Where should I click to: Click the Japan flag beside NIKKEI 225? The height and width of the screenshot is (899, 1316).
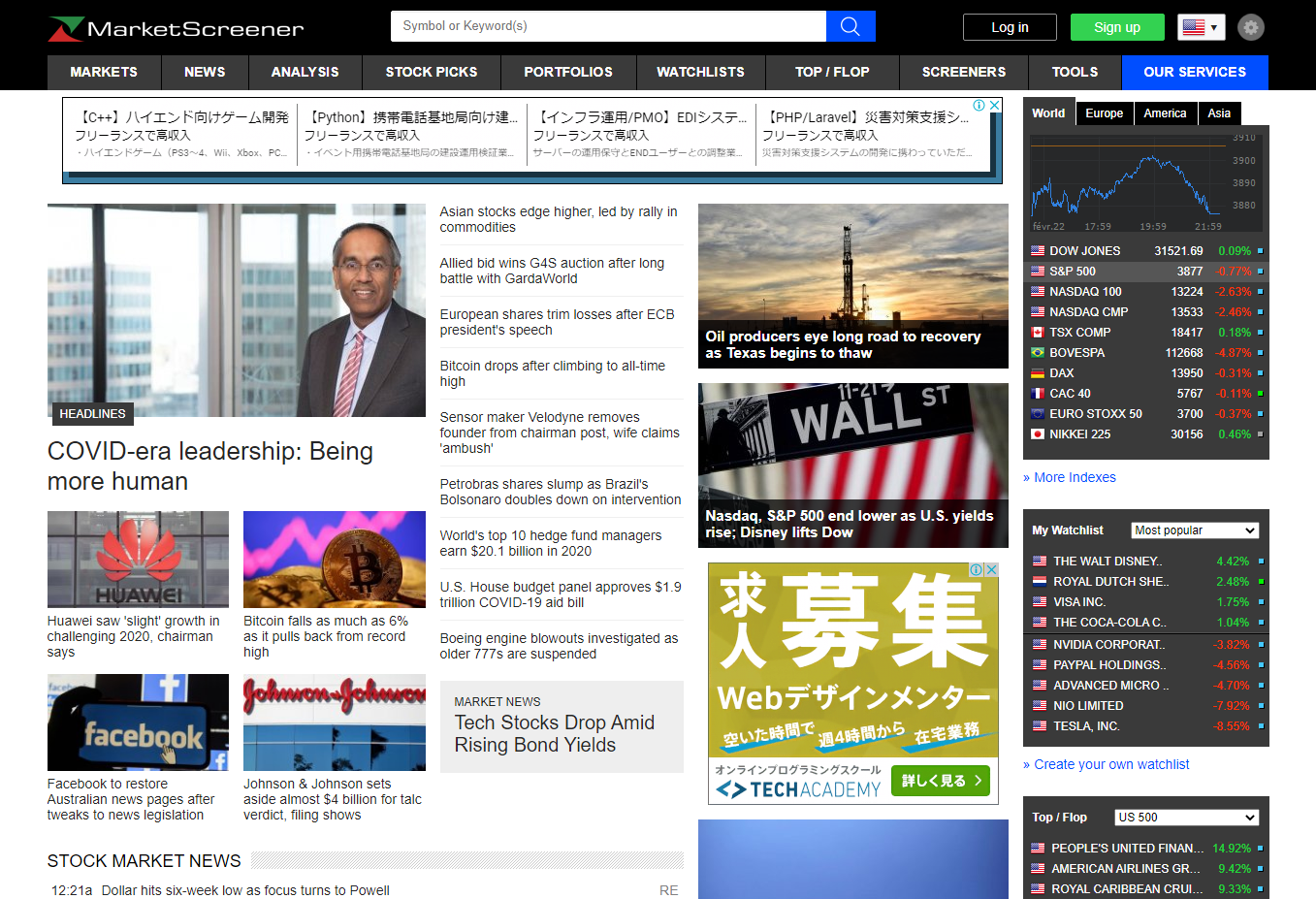tap(1038, 434)
